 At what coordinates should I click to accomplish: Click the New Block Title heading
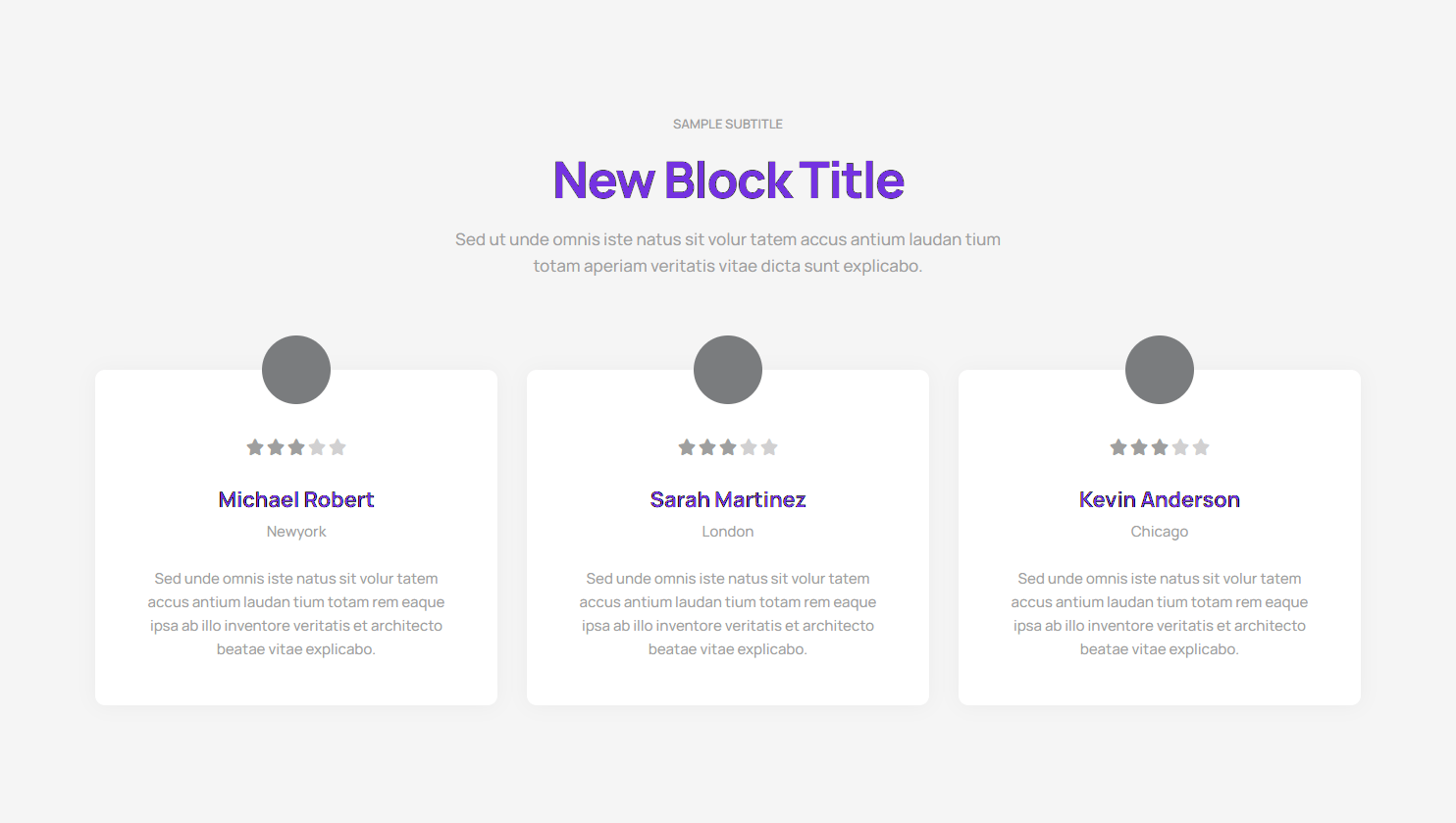point(728,180)
